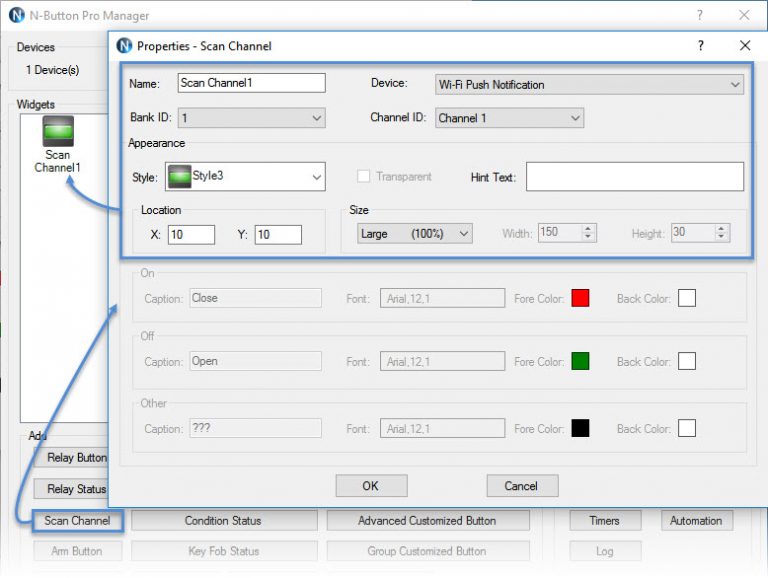Click OK to confirm properties
This screenshot has width=768, height=578.
(371, 486)
